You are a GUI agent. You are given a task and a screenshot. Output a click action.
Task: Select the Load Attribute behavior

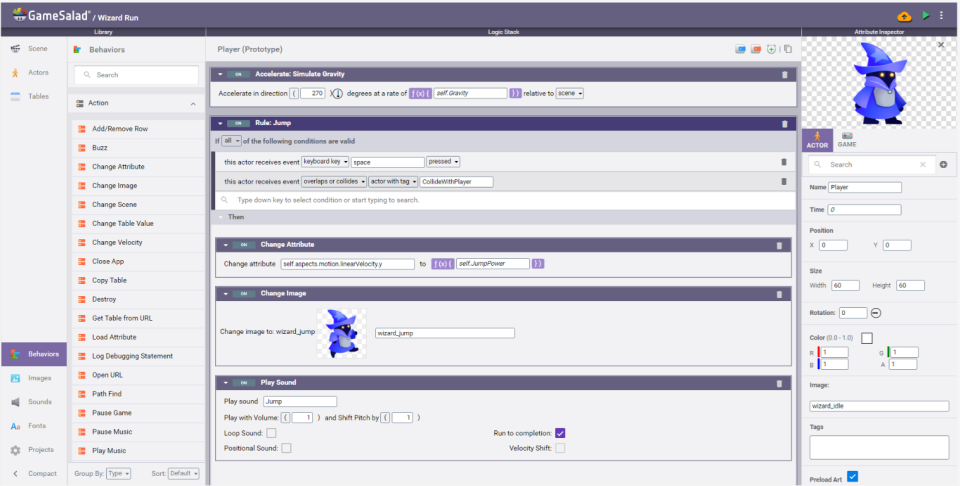[x=137, y=337]
